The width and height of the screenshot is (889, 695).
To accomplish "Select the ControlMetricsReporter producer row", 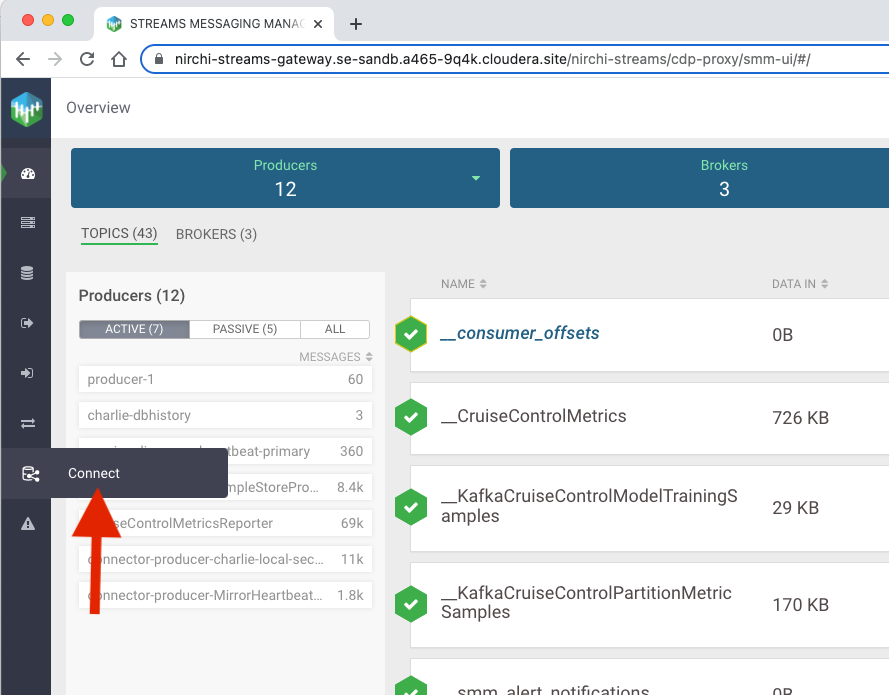I will pyautogui.click(x=225, y=523).
